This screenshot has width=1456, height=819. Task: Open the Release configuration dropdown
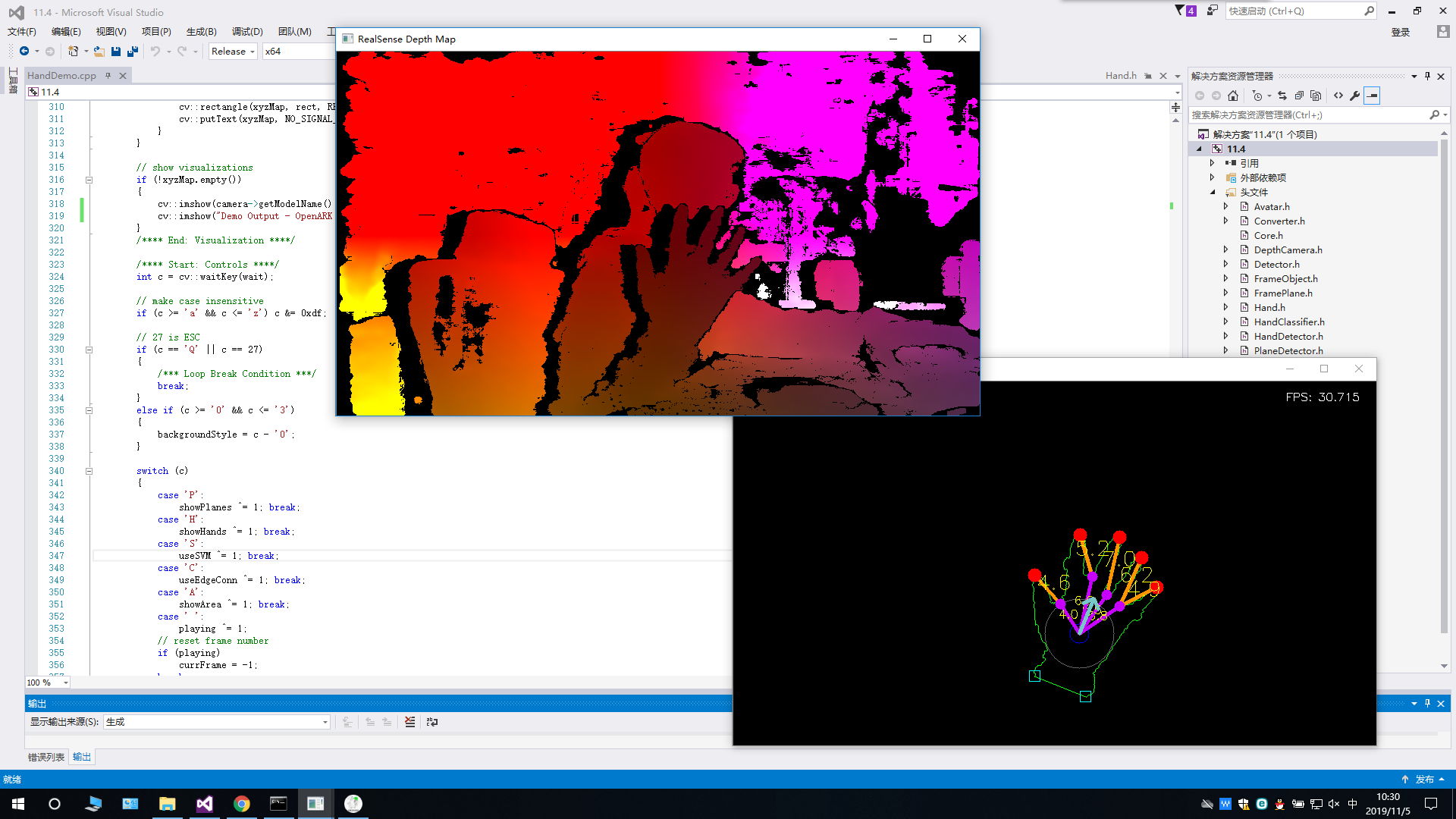(x=233, y=52)
